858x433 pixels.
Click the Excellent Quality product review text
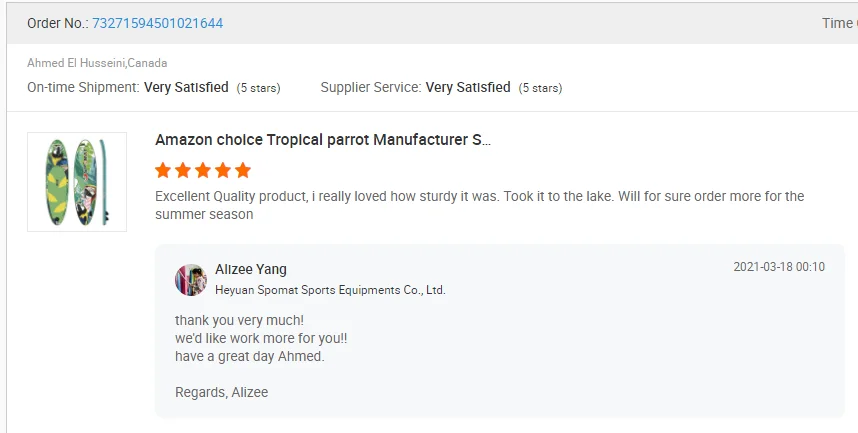click(480, 205)
